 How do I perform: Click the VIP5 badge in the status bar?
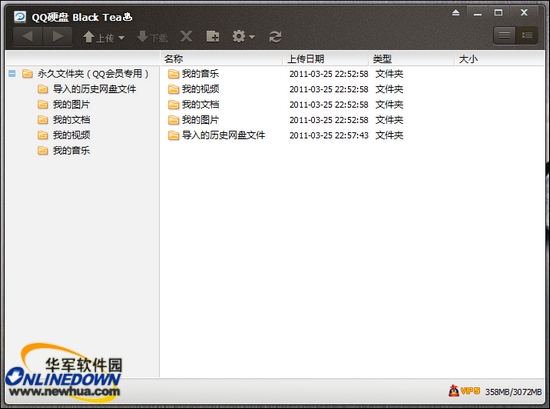464,390
